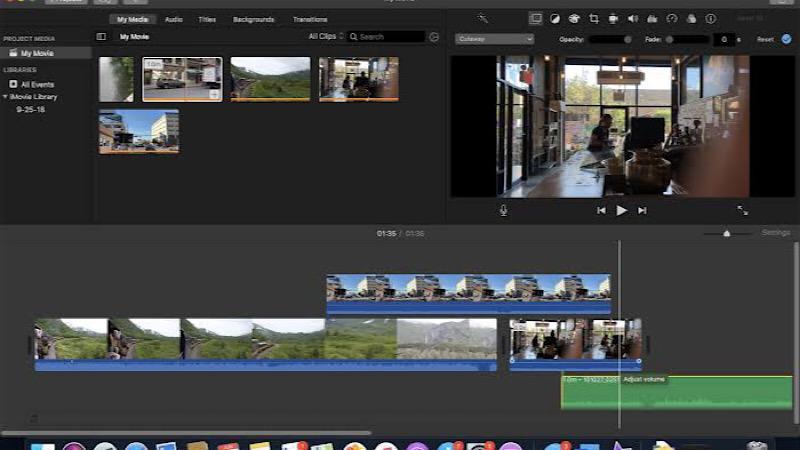
Task: Click the green hillside clip in timeline
Action: 265,344
